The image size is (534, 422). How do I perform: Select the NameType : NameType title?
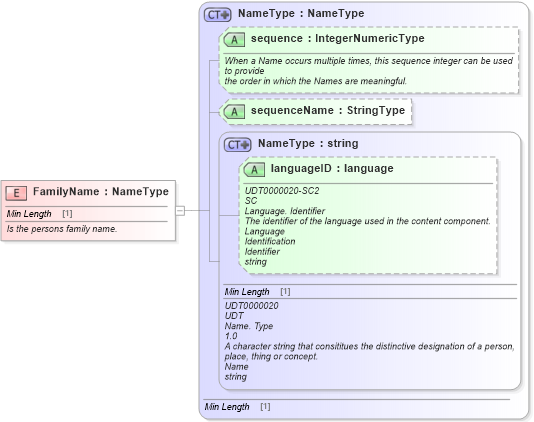(x=301, y=13)
